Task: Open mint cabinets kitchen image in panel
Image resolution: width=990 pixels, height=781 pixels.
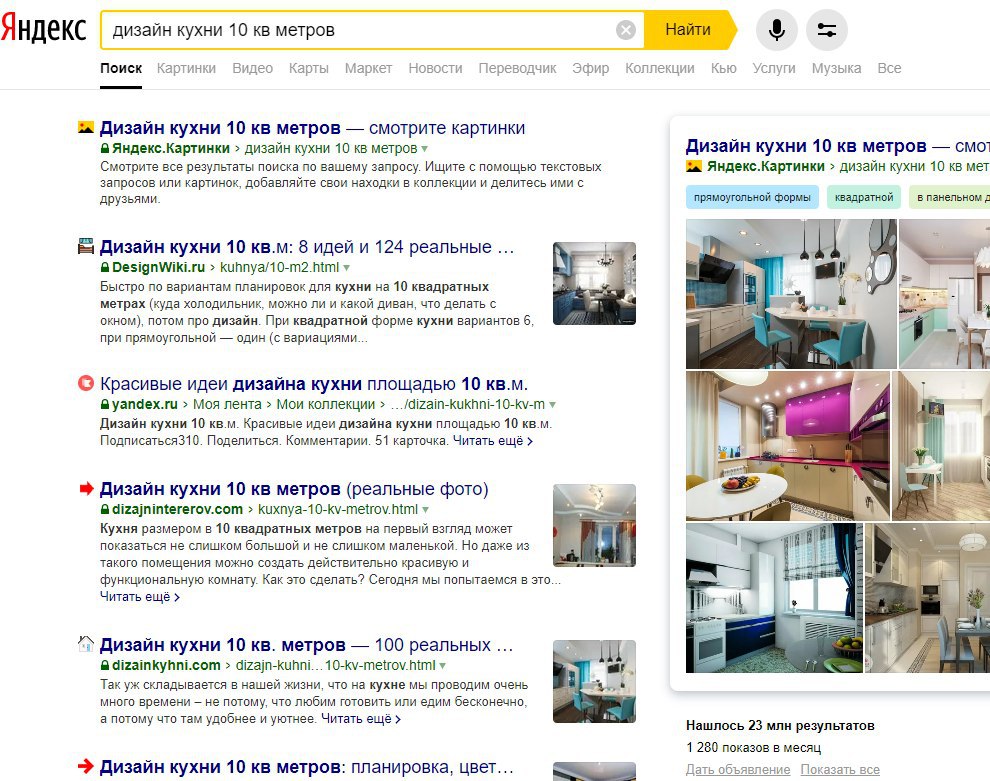Action: point(944,294)
